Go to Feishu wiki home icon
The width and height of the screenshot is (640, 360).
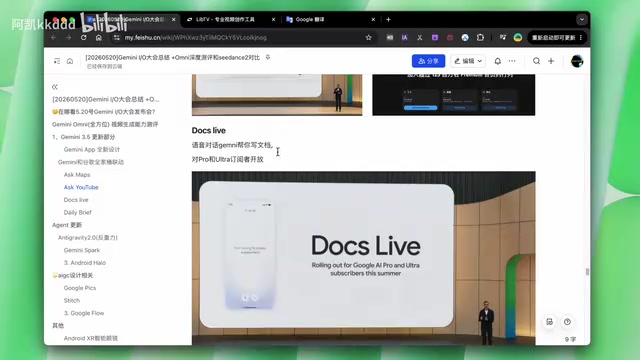[x=70, y=61]
